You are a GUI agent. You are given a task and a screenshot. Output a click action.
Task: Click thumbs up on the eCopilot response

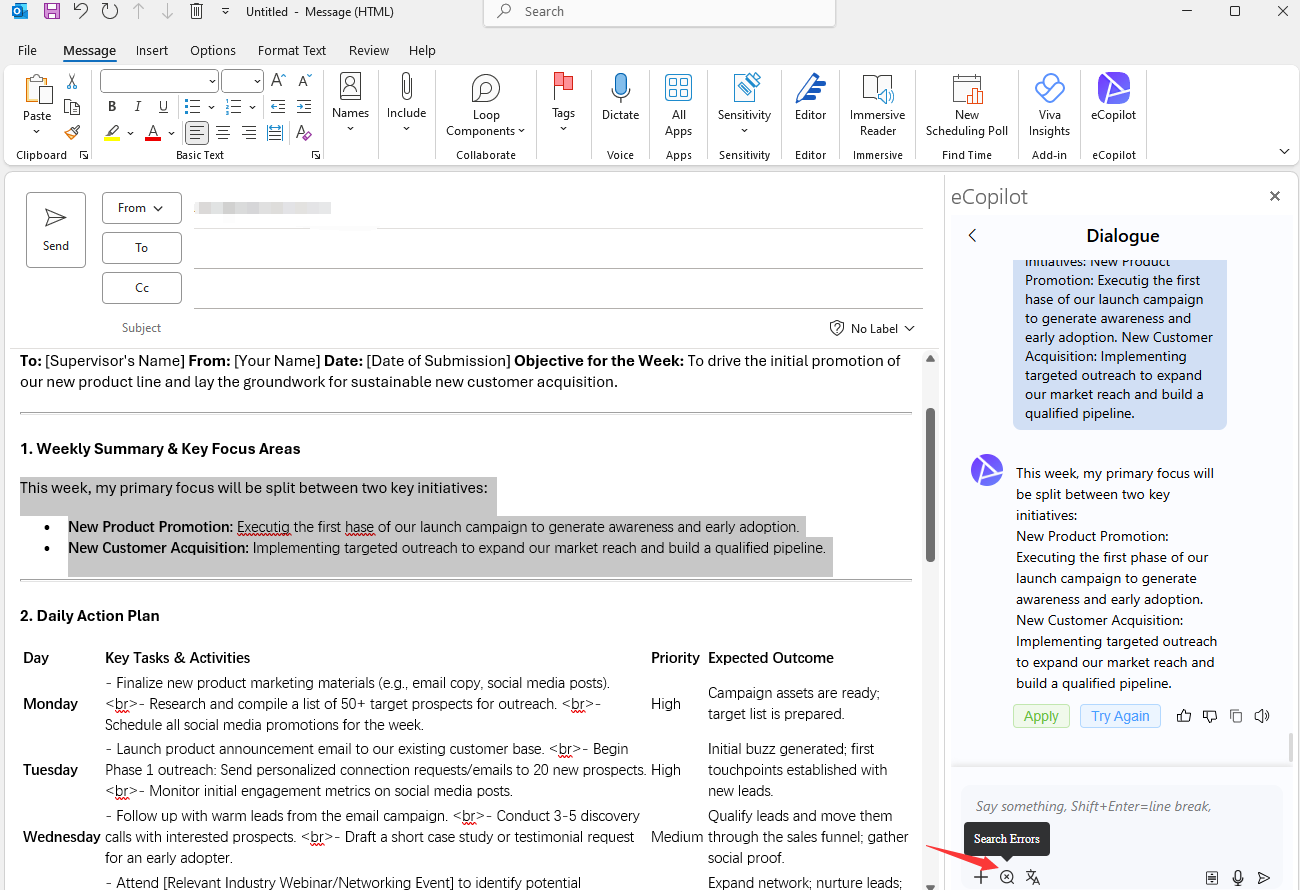pyautogui.click(x=1184, y=716)
